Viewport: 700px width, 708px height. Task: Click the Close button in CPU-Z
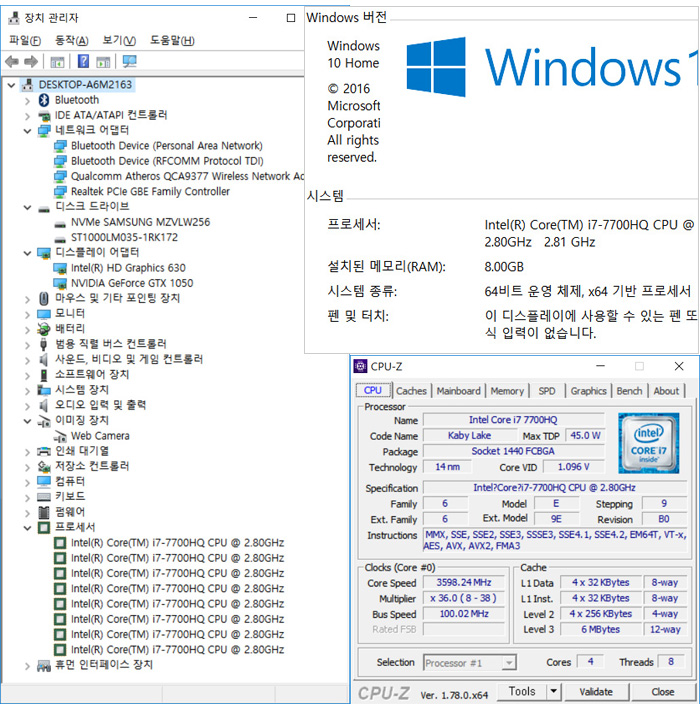click(663, 691)
